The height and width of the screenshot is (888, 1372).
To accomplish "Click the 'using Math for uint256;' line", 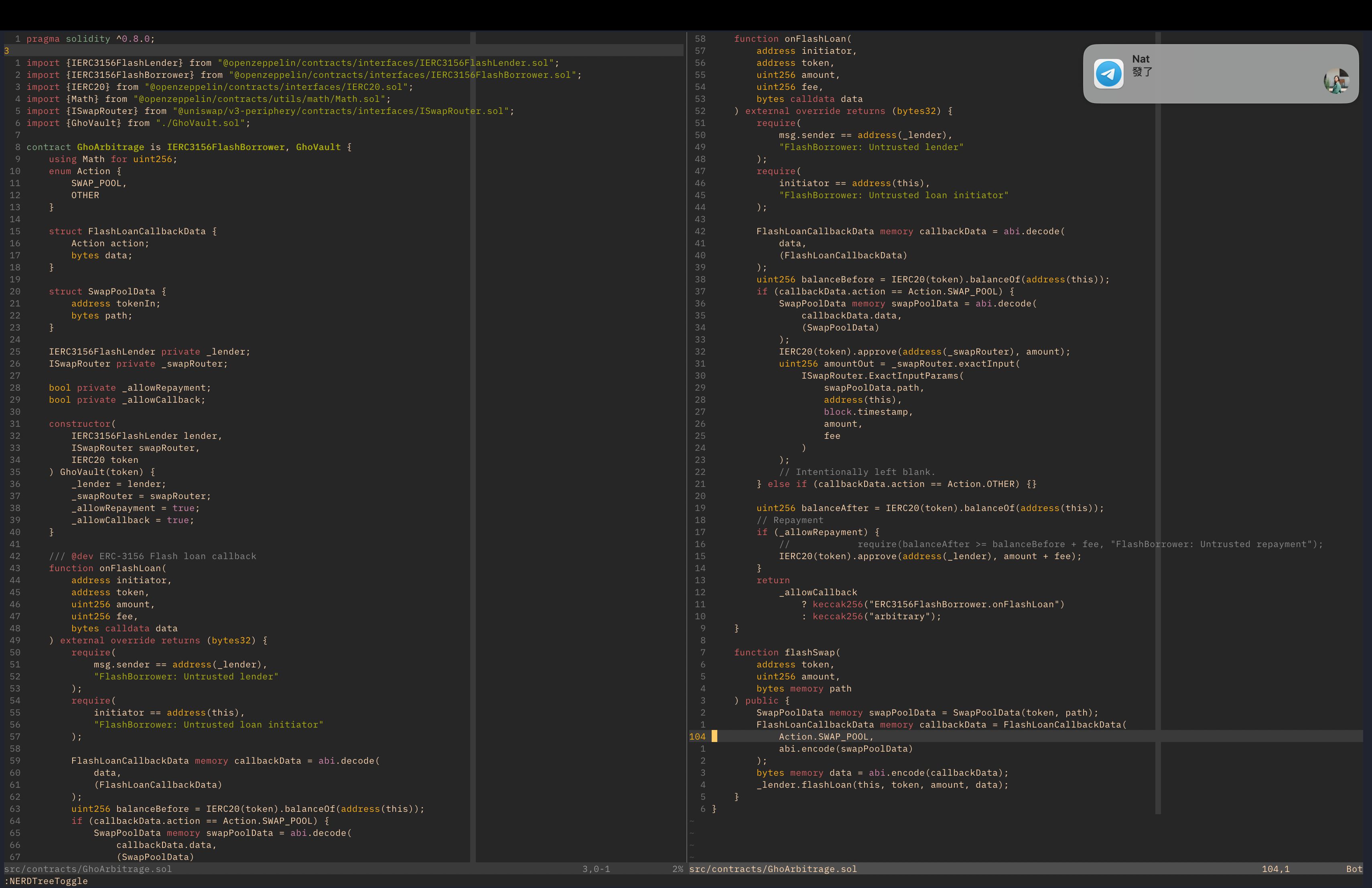I will (113, 159).
